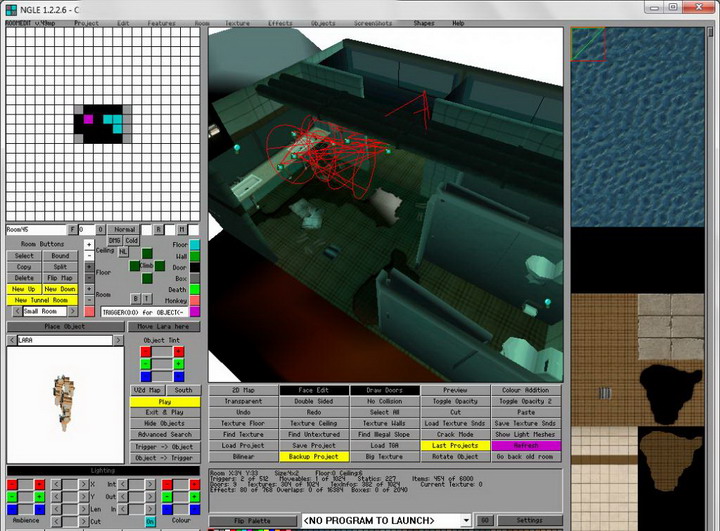Select the left green Climb direction square

[135, 266]
